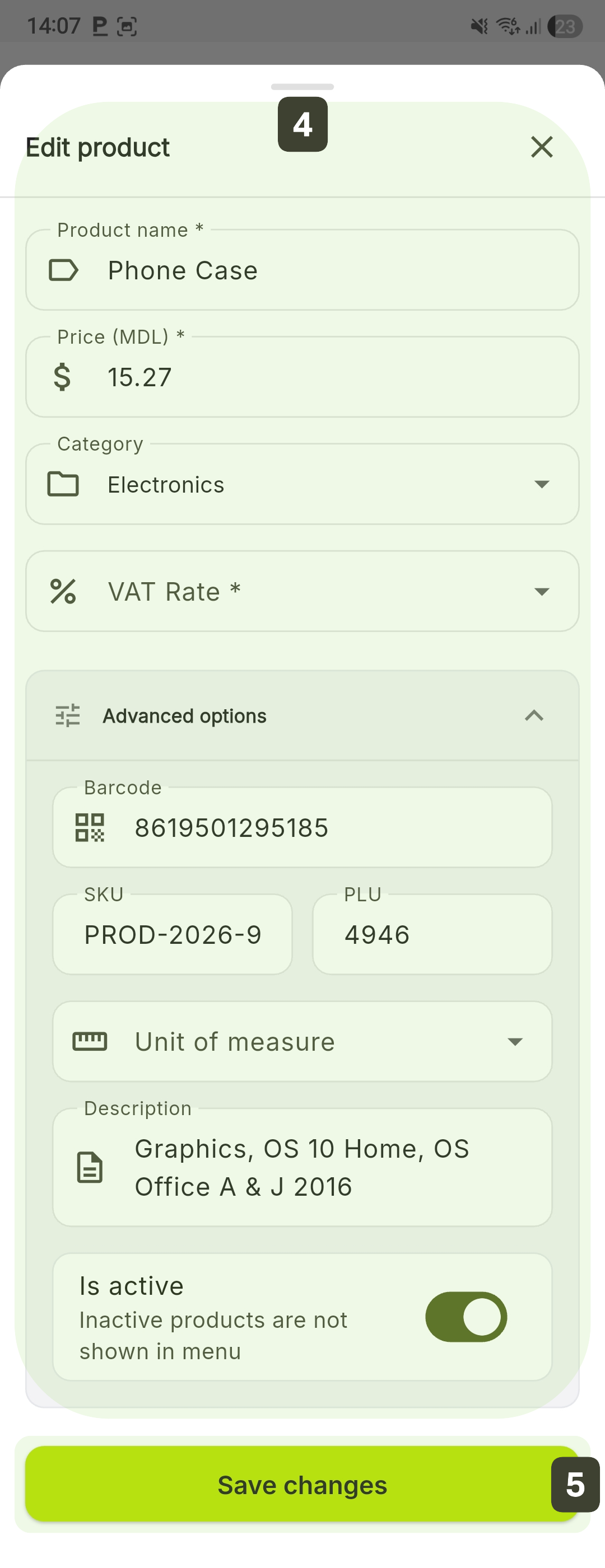Image resolution: width=605 pixels, height=1568 pixels.
Task: Tap the ruler icon for Unit of measure
Action: pos(90,1041)
